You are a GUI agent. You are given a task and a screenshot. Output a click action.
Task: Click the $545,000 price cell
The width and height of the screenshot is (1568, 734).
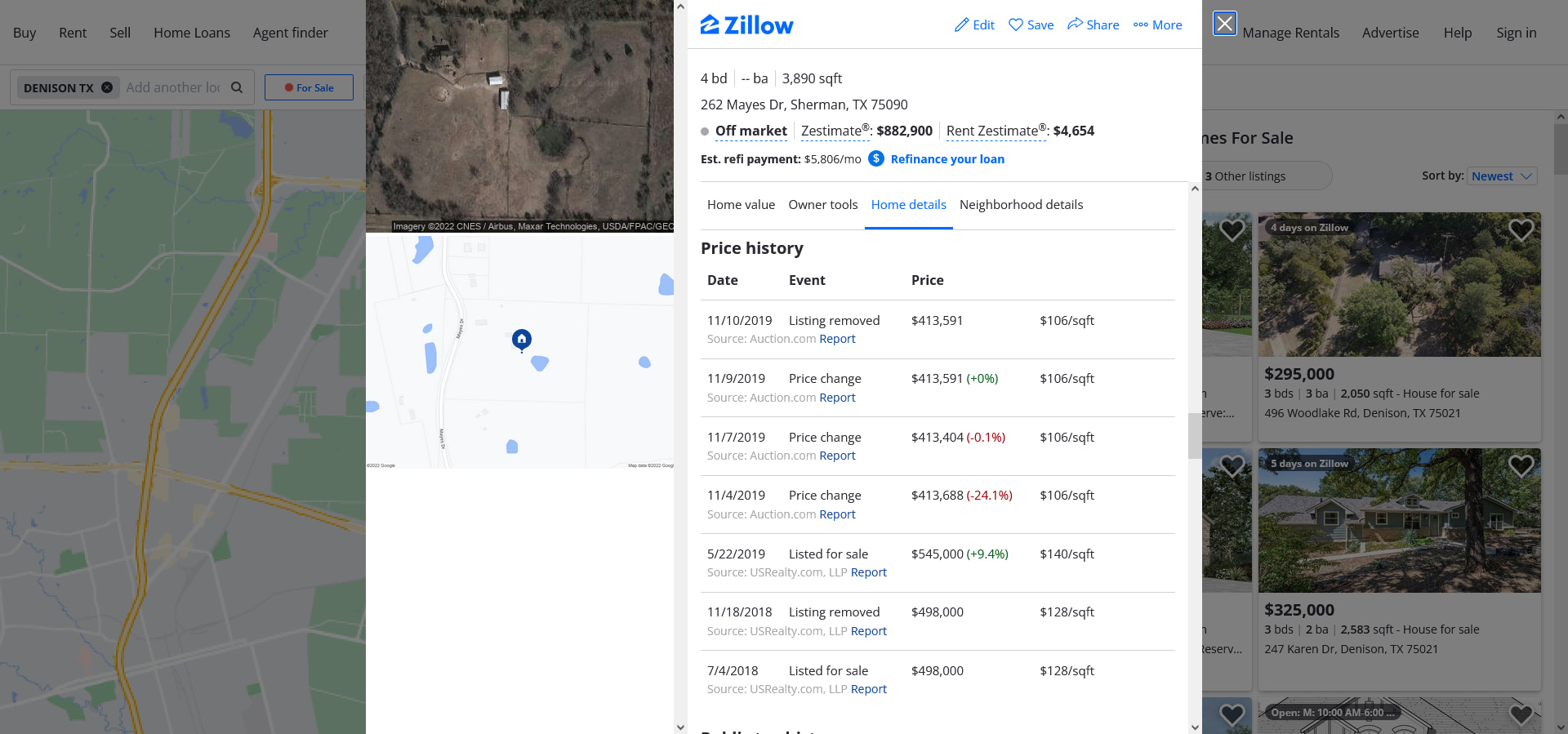pyautogui.click(x=960, y=554)
